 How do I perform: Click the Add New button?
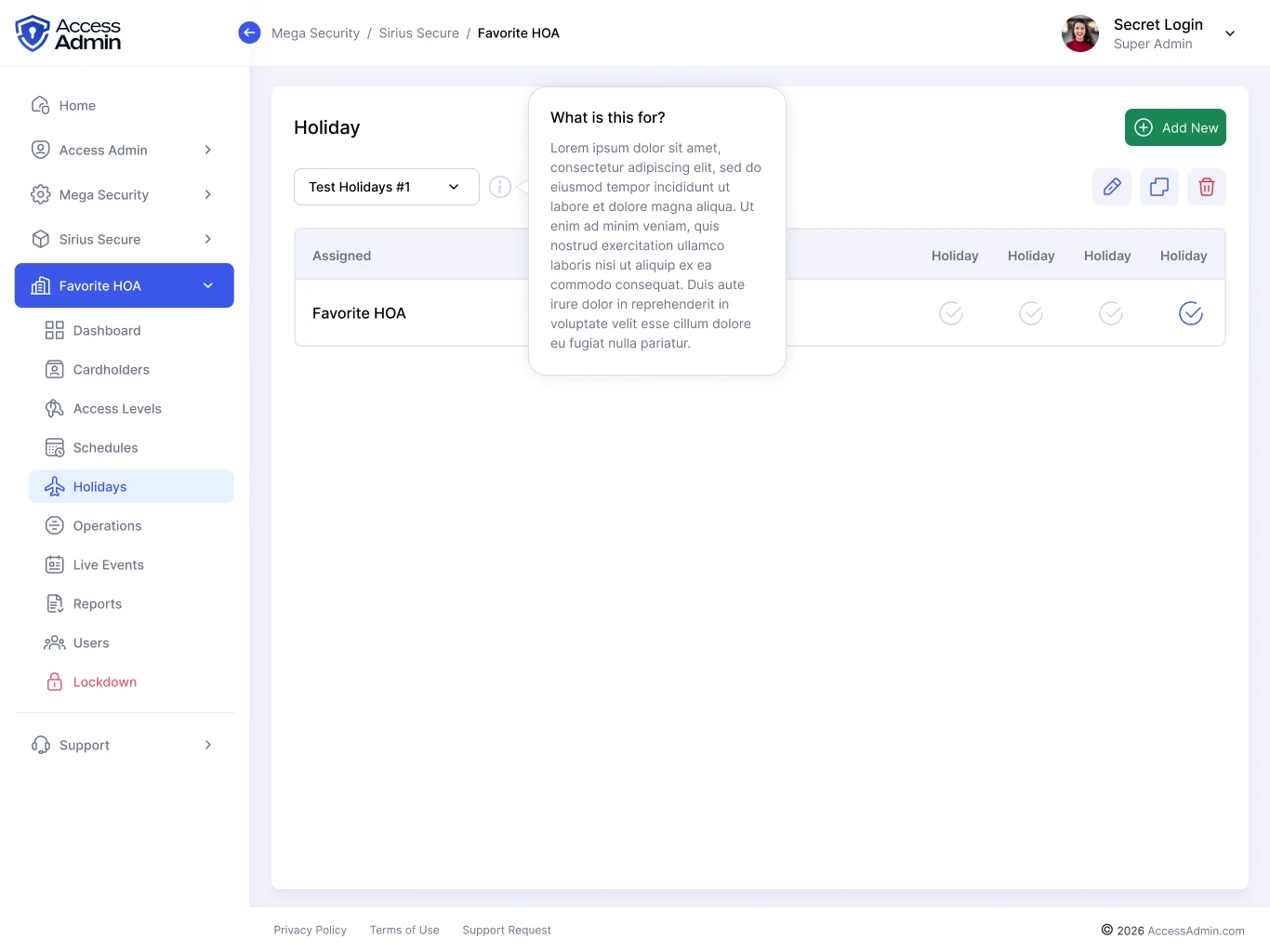[x=1175, y=127]
